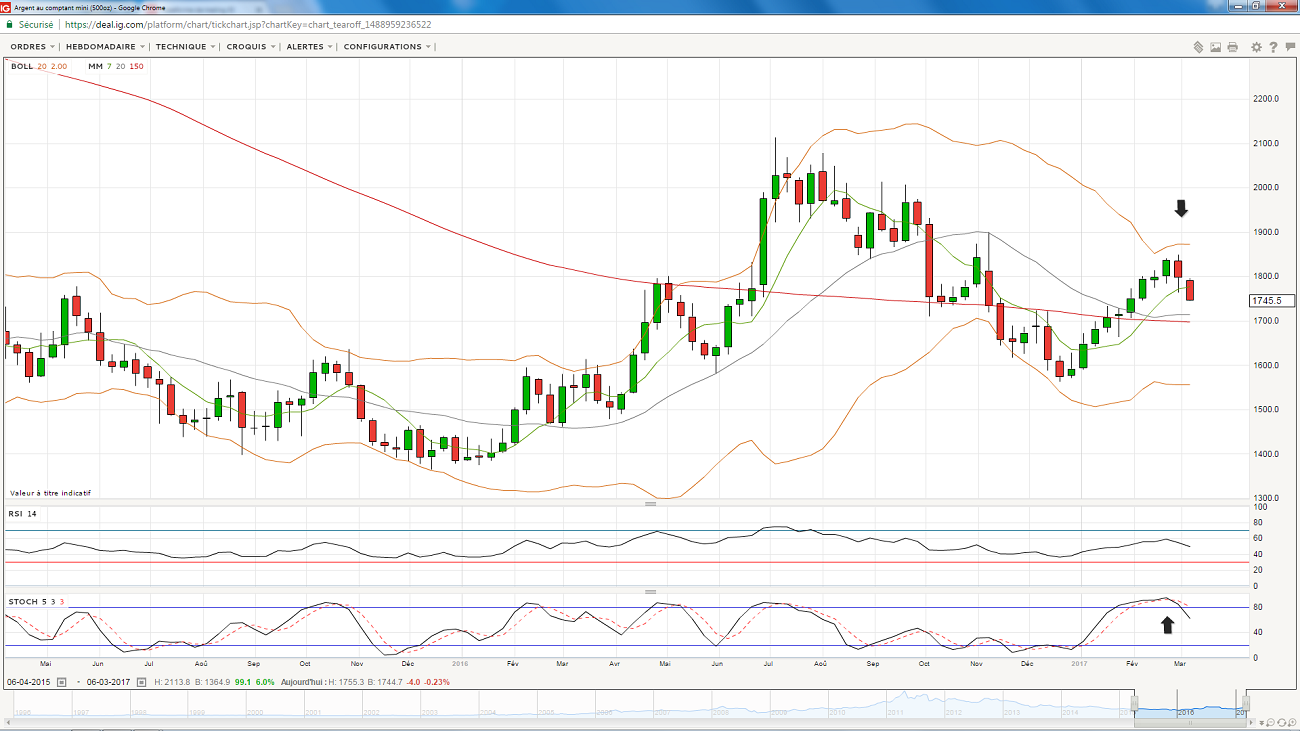Open the CONFIGURATIONS menu

(387, 47)
